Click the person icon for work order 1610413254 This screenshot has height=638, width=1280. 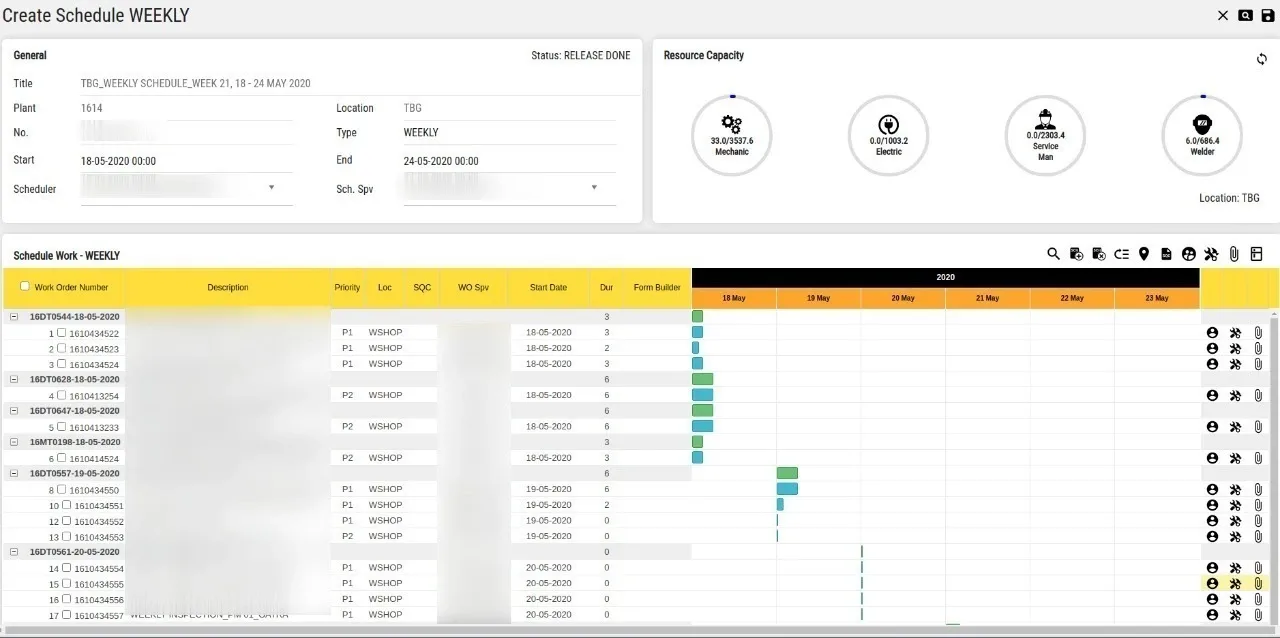tap(1212, 395)
